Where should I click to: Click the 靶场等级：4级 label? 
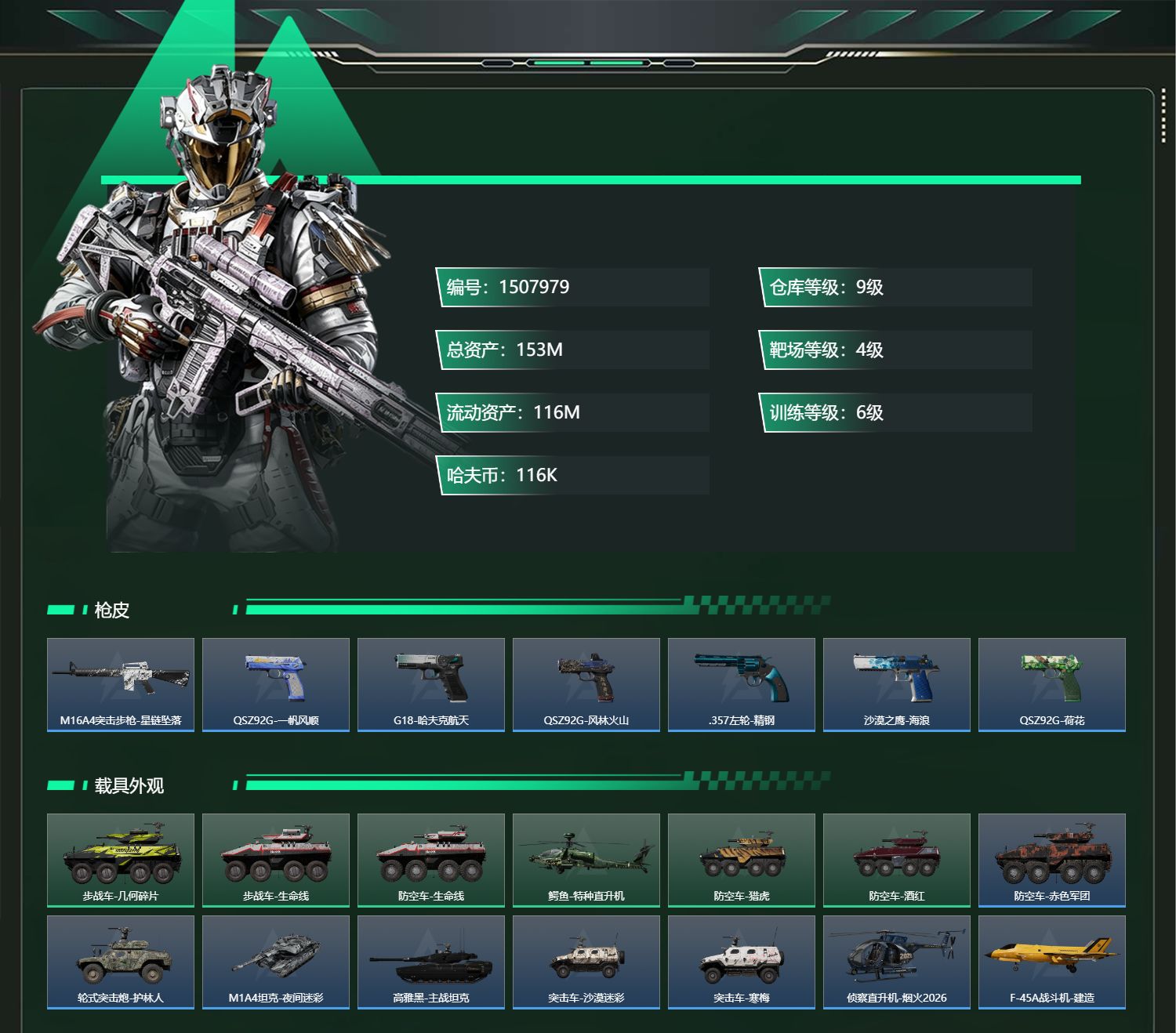click(x=895, y=350)
